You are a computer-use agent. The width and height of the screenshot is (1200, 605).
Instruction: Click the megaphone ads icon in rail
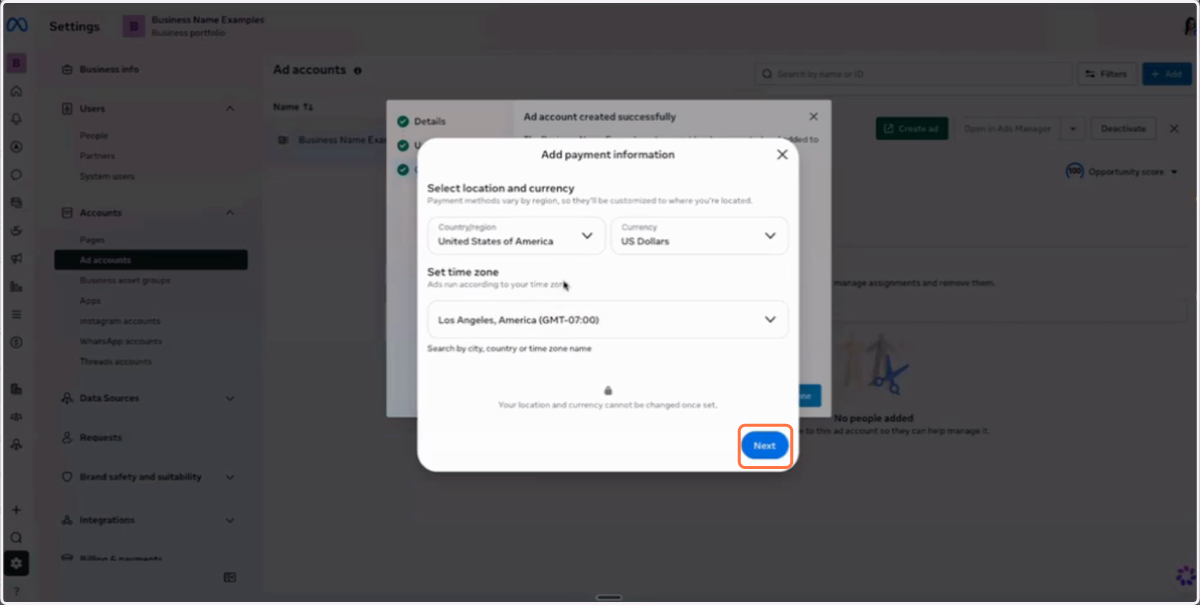16,258
